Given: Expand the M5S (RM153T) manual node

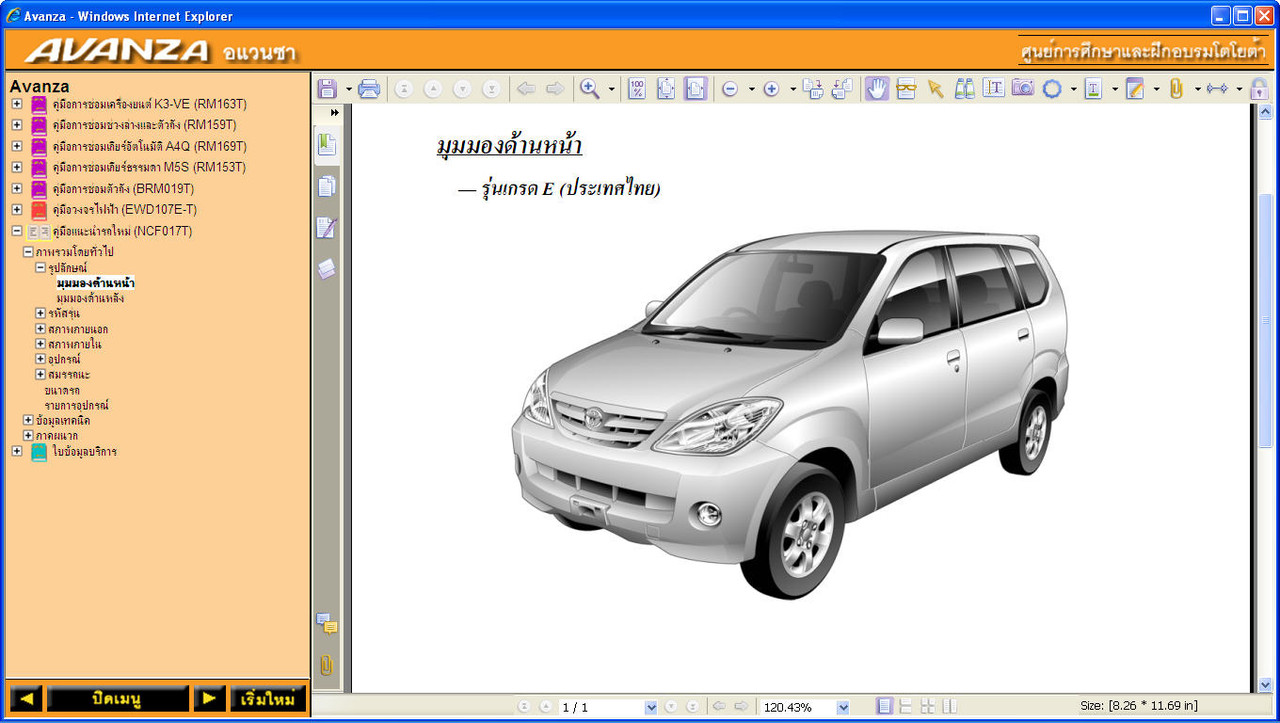Looking at the screenshot, I should [17, 167].
